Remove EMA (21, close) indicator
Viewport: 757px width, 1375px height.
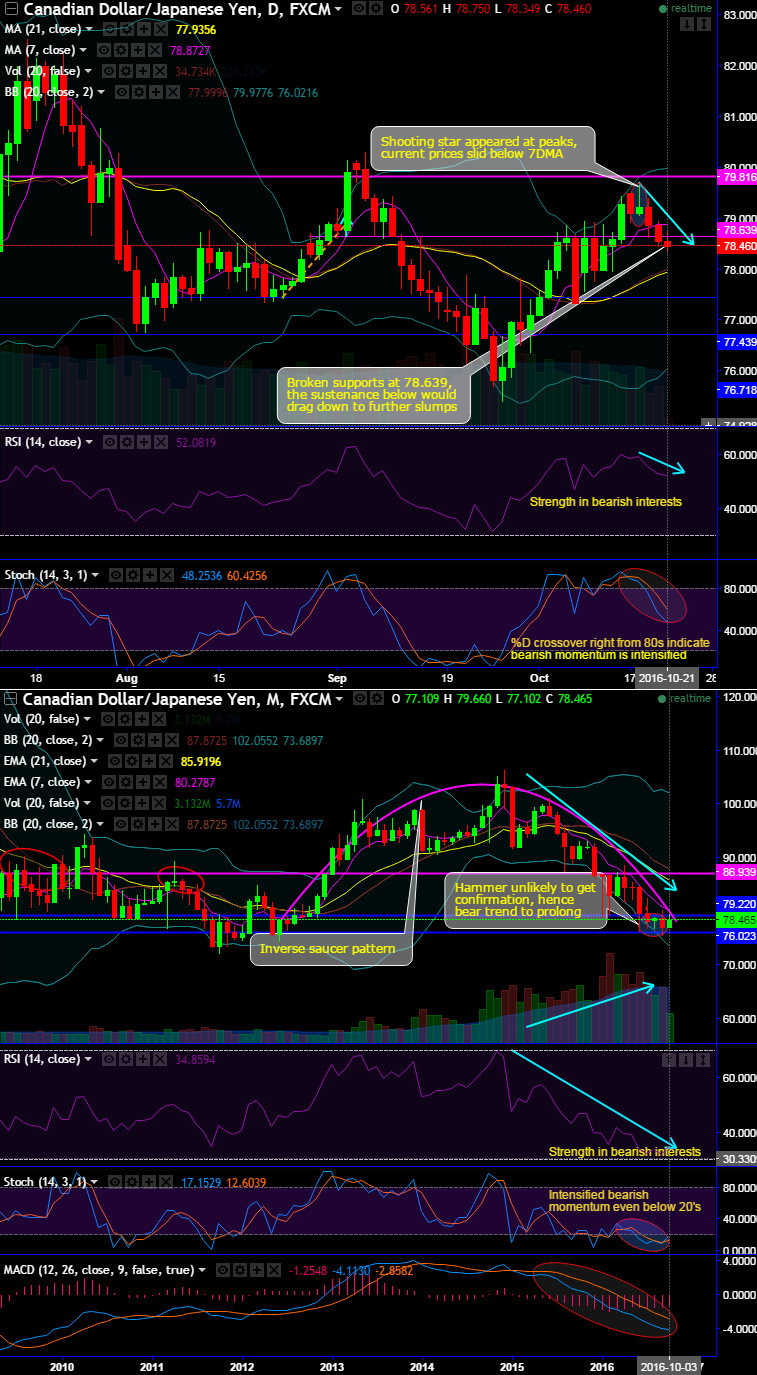coord(165,761)
